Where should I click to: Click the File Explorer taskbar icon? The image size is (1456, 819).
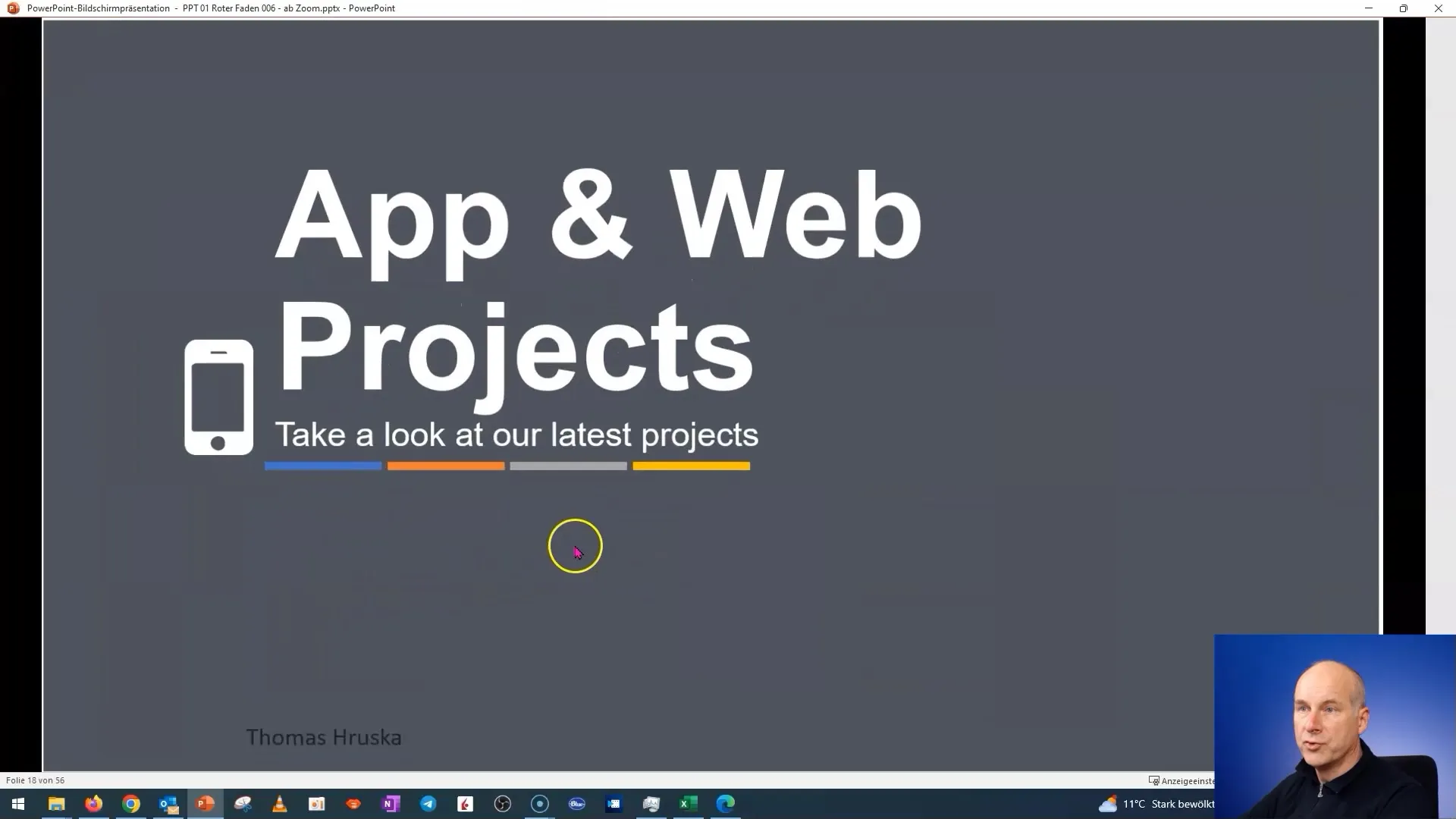pyautogui.click(x=55, y=803)
